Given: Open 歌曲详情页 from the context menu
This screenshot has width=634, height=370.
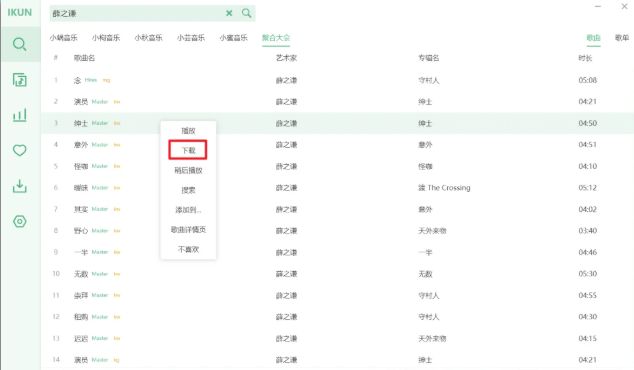Looking at the screenshot, I should [x=188, y=229].
